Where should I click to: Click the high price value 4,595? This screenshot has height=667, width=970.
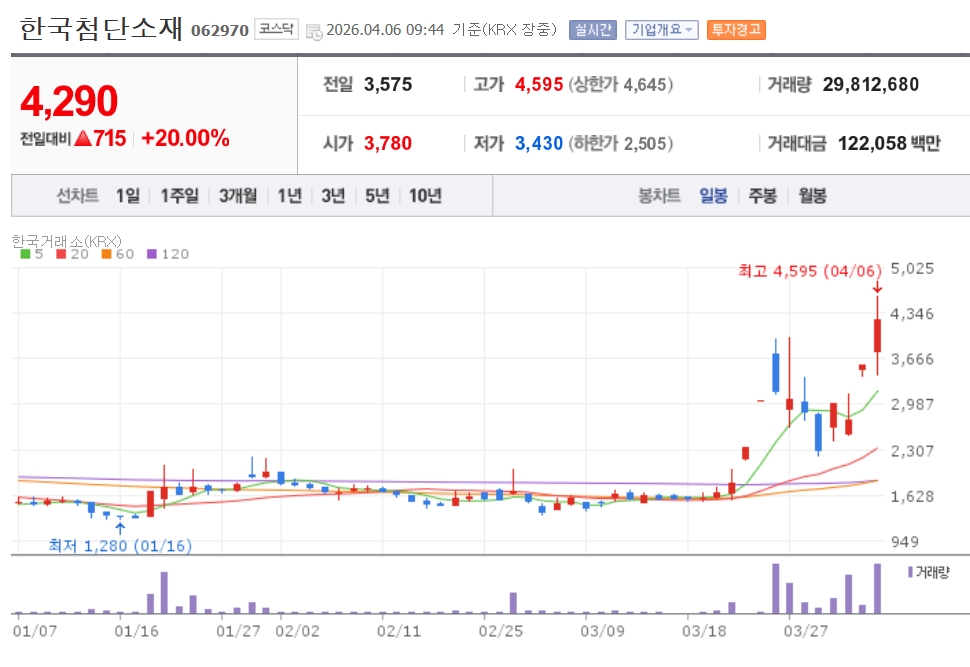(539, 85)
